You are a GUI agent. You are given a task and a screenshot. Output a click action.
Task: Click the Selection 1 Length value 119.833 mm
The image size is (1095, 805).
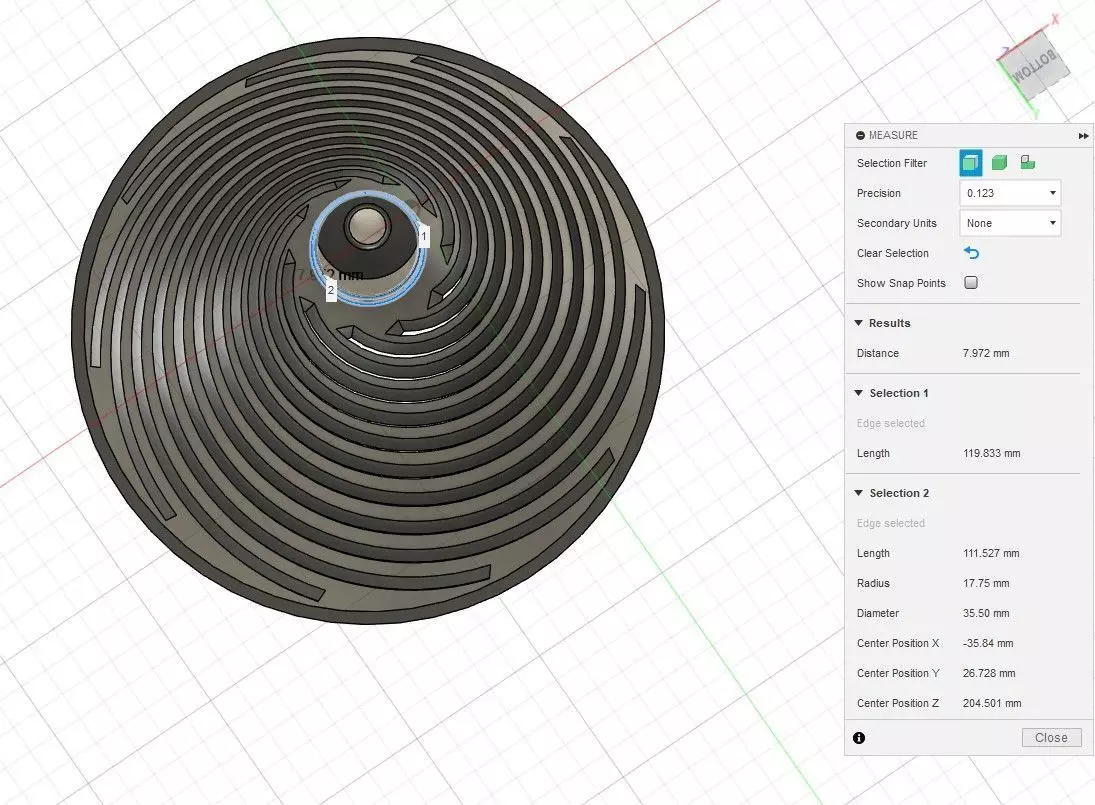click(x=992, y=453)
